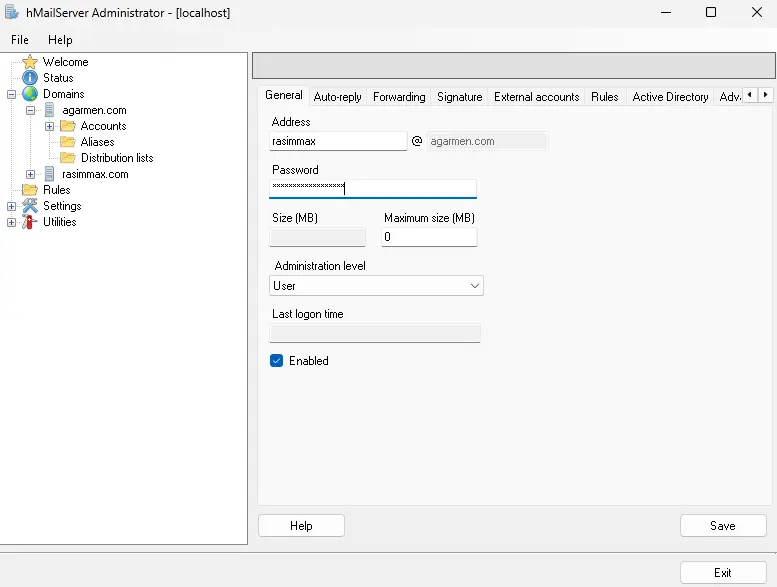Click the Exit button
This screenshot has height=587, width=777.
point(723,573)
